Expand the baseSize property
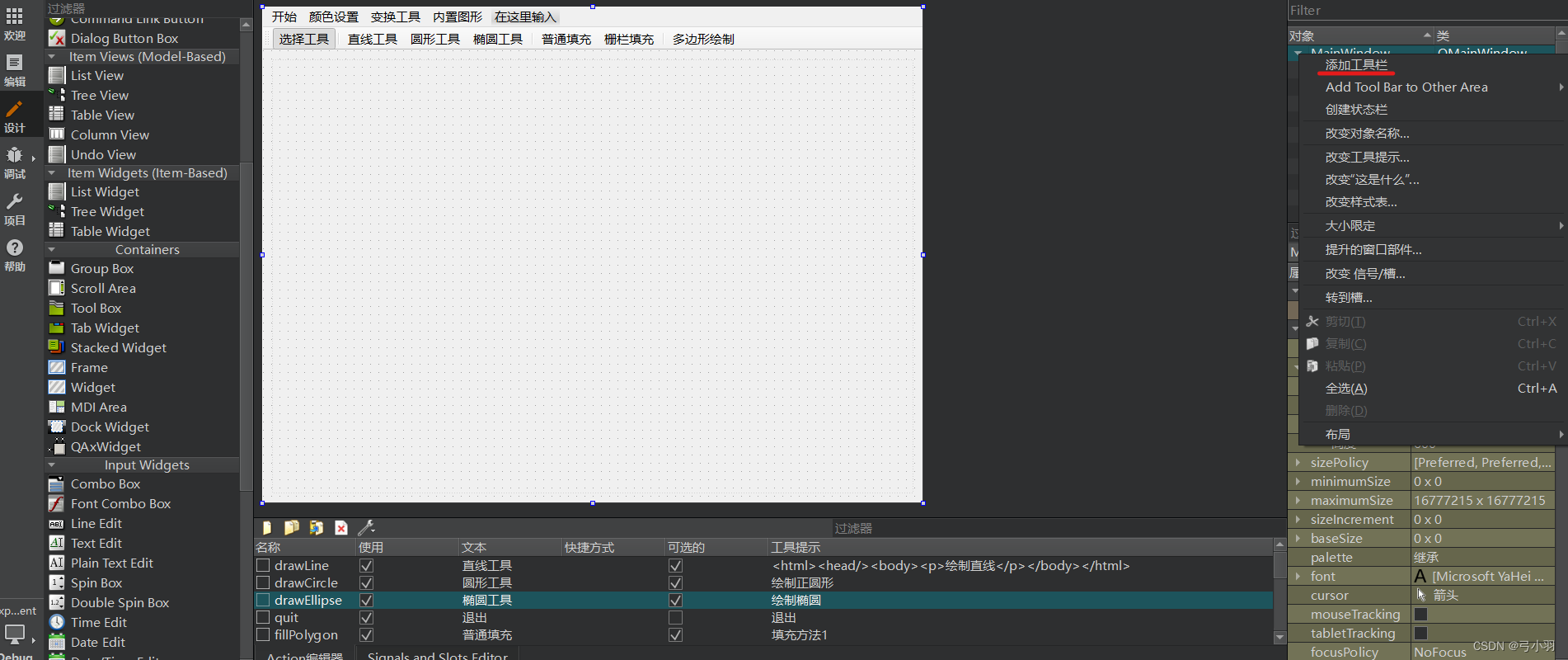Image resolution: width=1568 pixels, height=660 pixels. [1298, 538]
